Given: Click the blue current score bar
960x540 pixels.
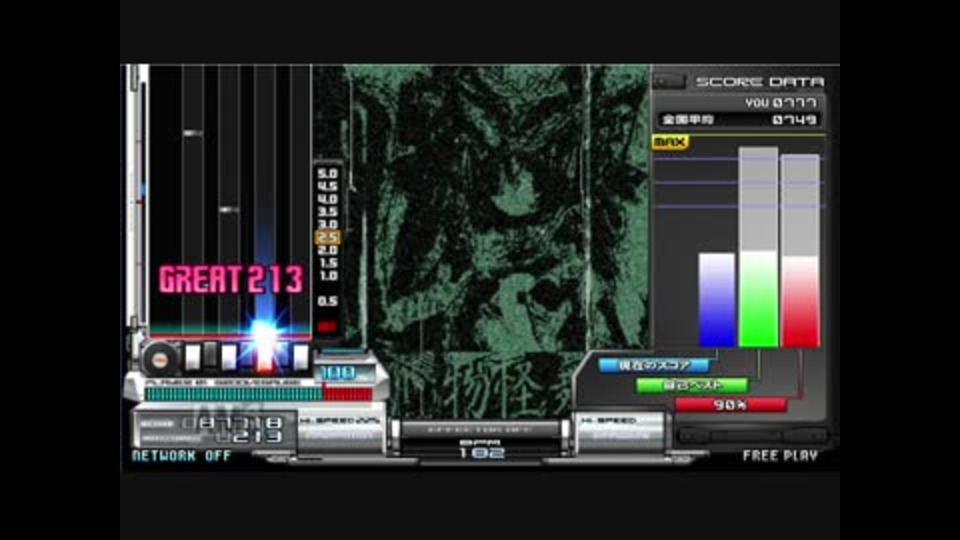Looking at the screenshot, I should click(x=717, y=300).
